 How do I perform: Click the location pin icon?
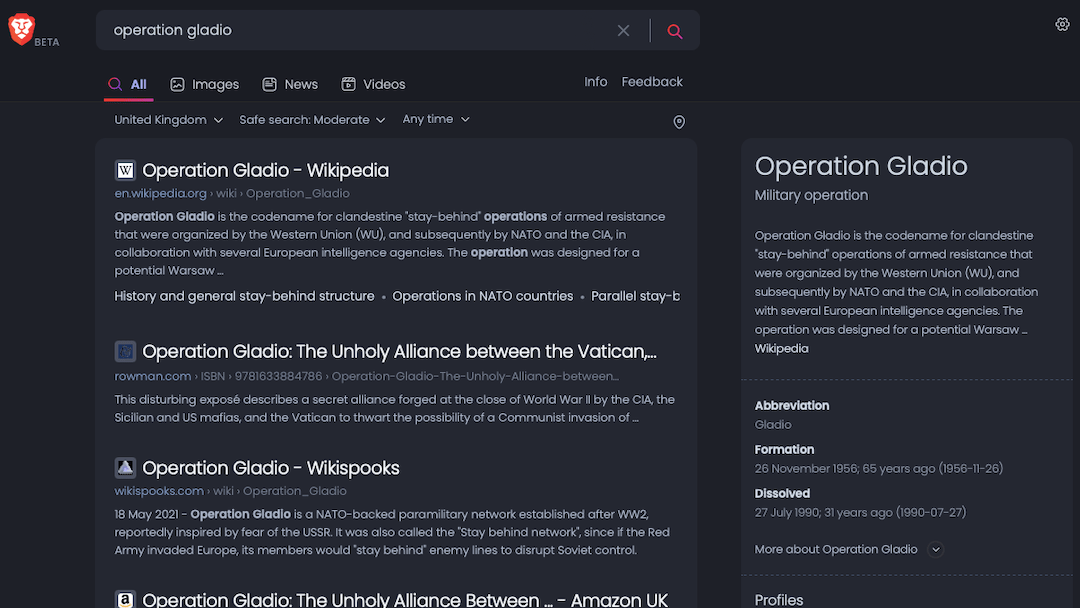coord(679,122)
